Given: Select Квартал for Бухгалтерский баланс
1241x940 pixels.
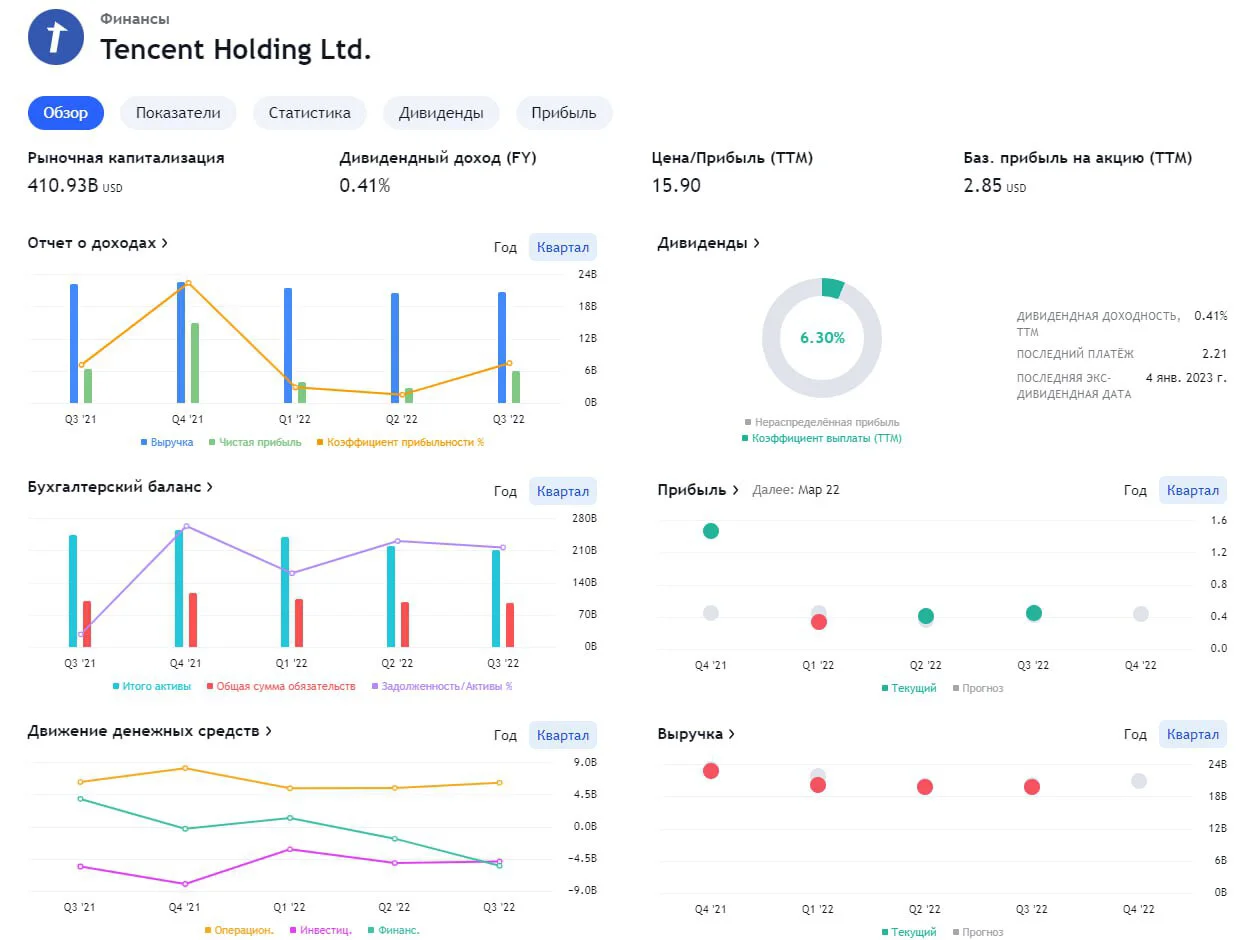Looking at the screenshot, I should pyautogui.click(x=563, y=491).
